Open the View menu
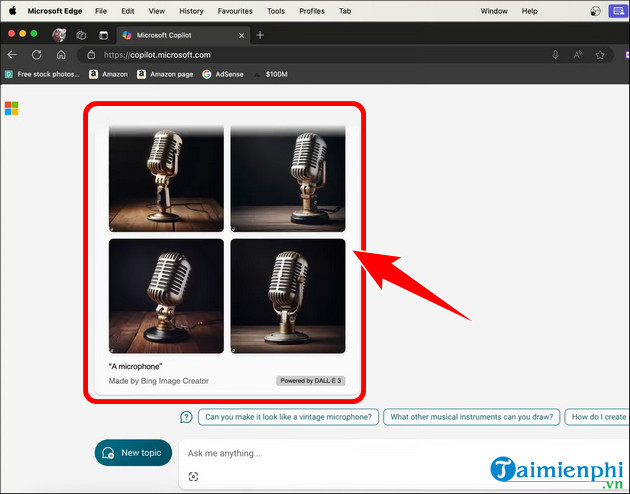The height and width of the screenshot is (494, 630). 157,11
